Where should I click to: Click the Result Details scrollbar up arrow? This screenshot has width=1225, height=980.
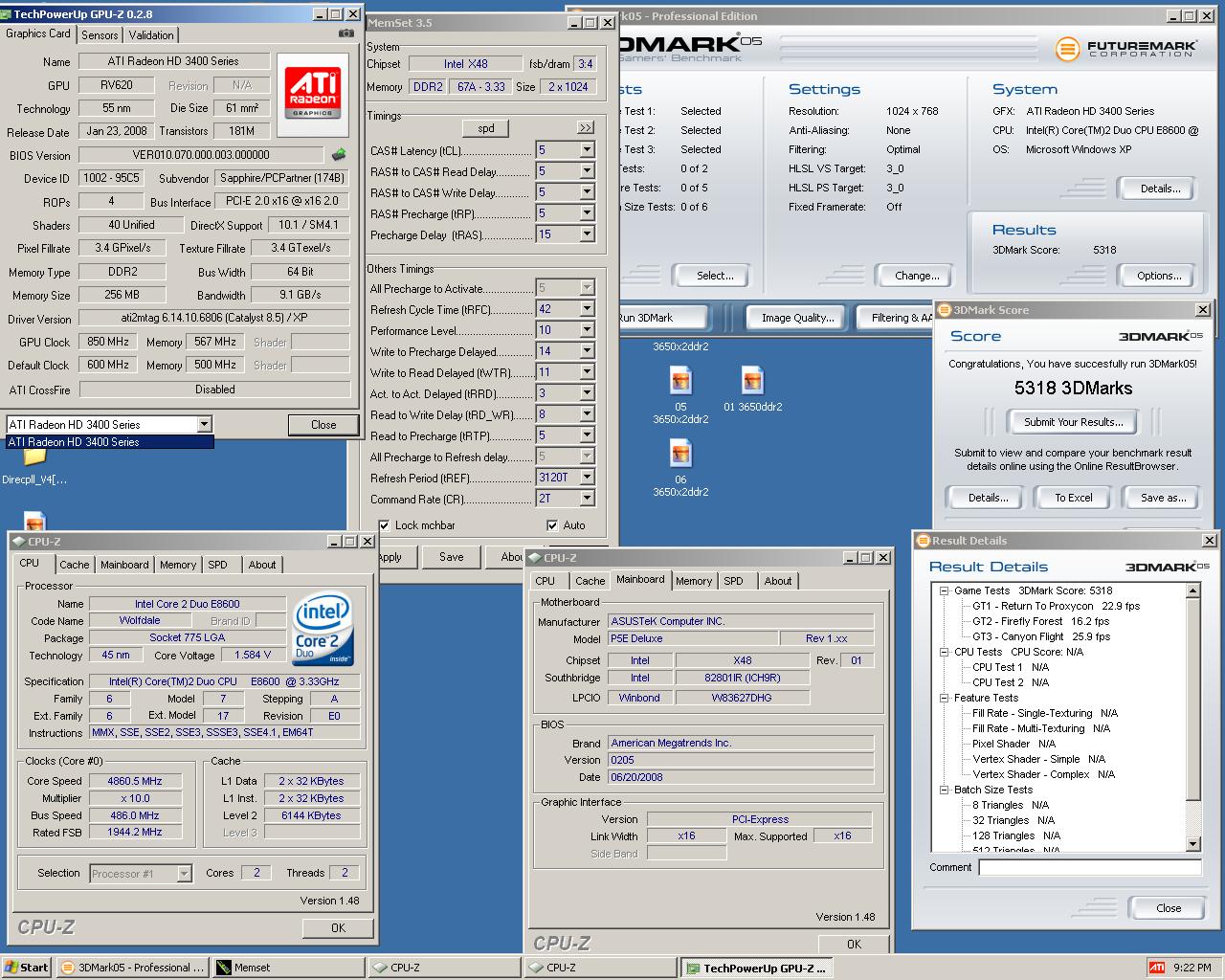click(1193, 591)
